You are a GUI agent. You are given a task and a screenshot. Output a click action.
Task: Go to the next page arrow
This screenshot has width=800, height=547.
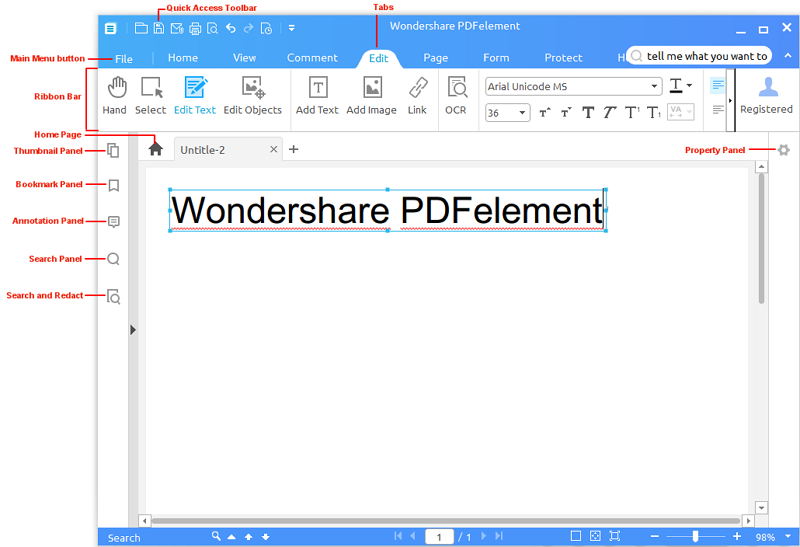pos(483,536)
